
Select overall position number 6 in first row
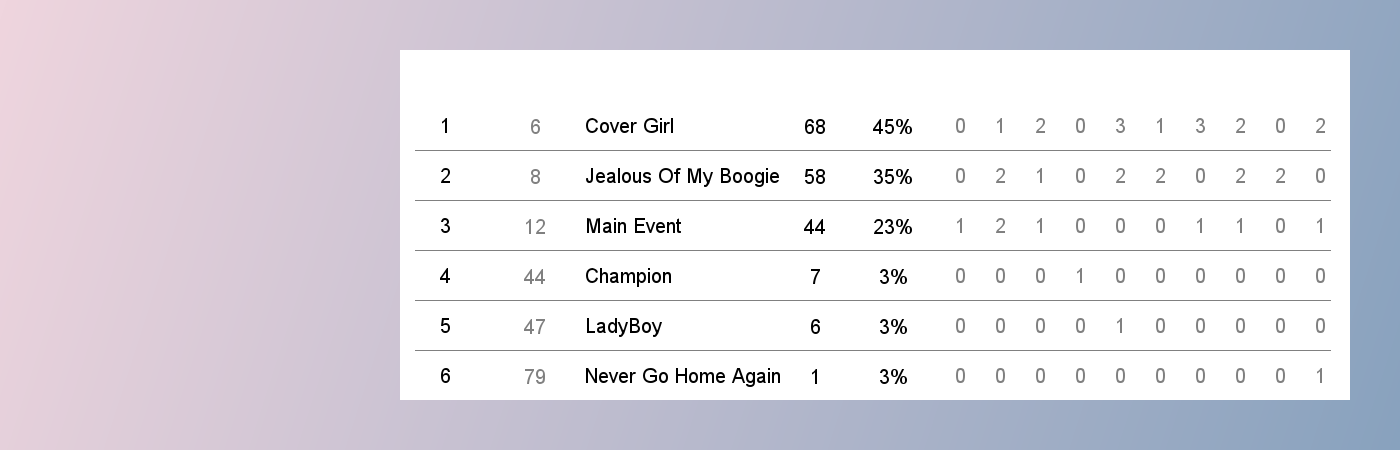click(535, 127)
